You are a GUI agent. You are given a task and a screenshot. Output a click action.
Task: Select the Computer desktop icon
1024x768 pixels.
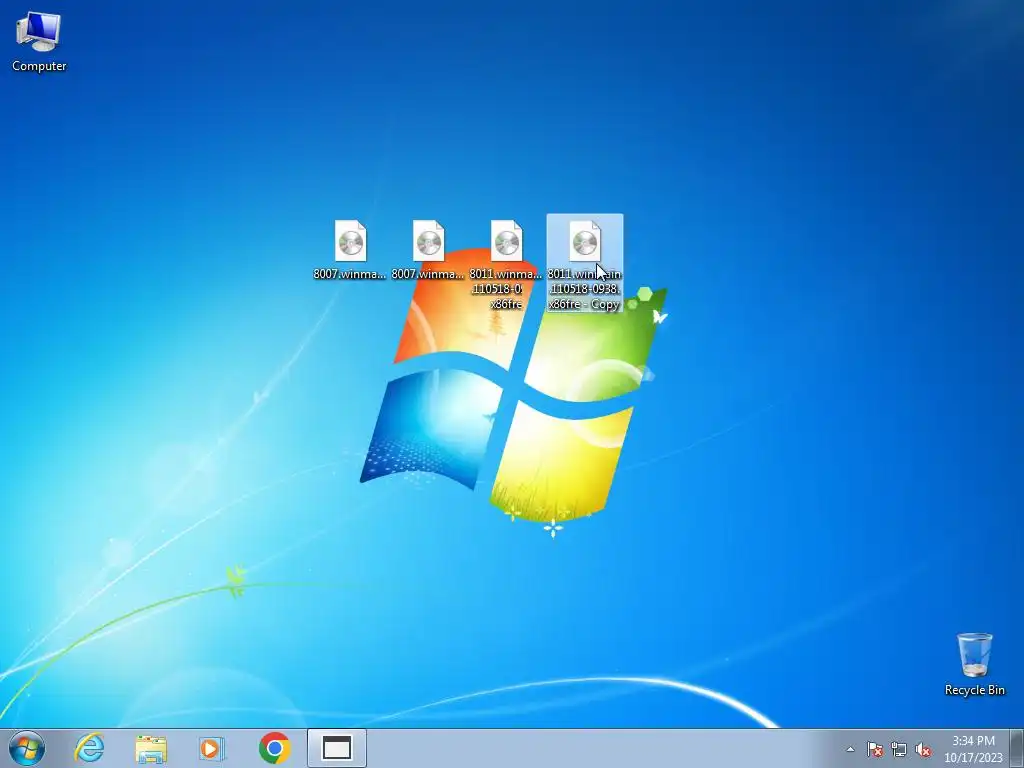39,40
